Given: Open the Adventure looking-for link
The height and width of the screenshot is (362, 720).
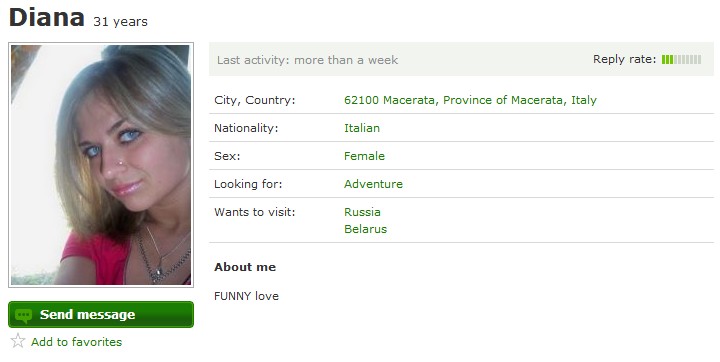Looking at the screenshot, I should coord(373,184).
